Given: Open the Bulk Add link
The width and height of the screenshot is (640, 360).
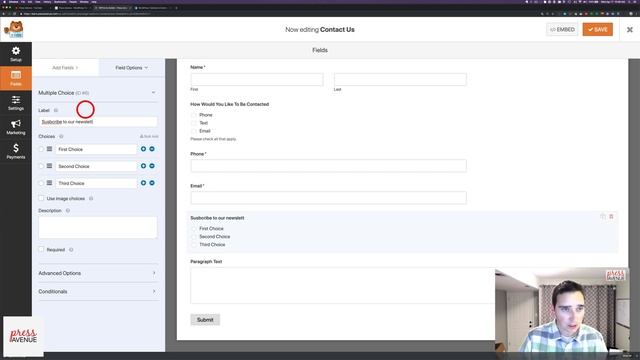Looking at the screenshot, I should click(149, 136).
